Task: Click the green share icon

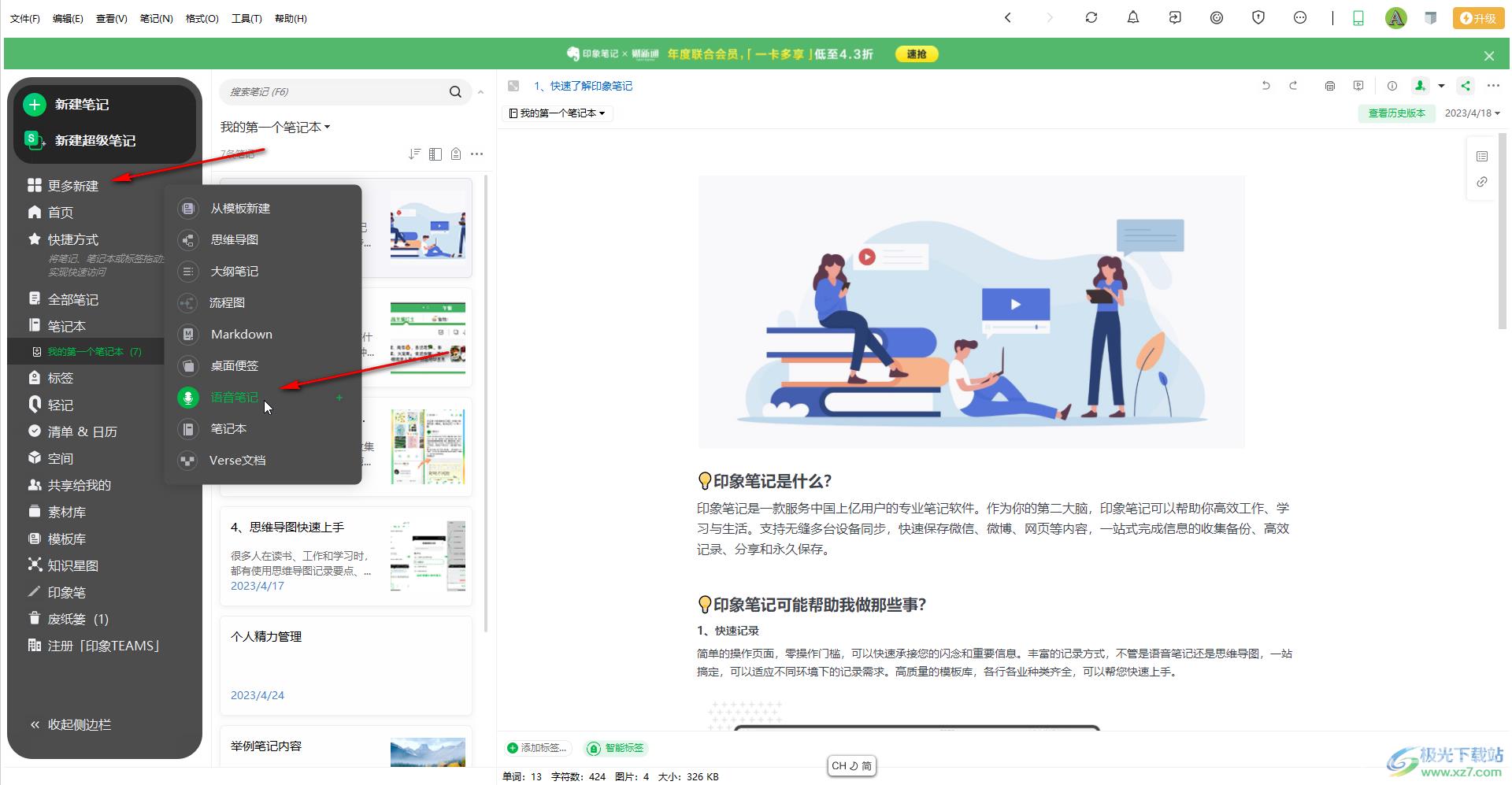Action: pyautogui.click(x=1466, y=86)
